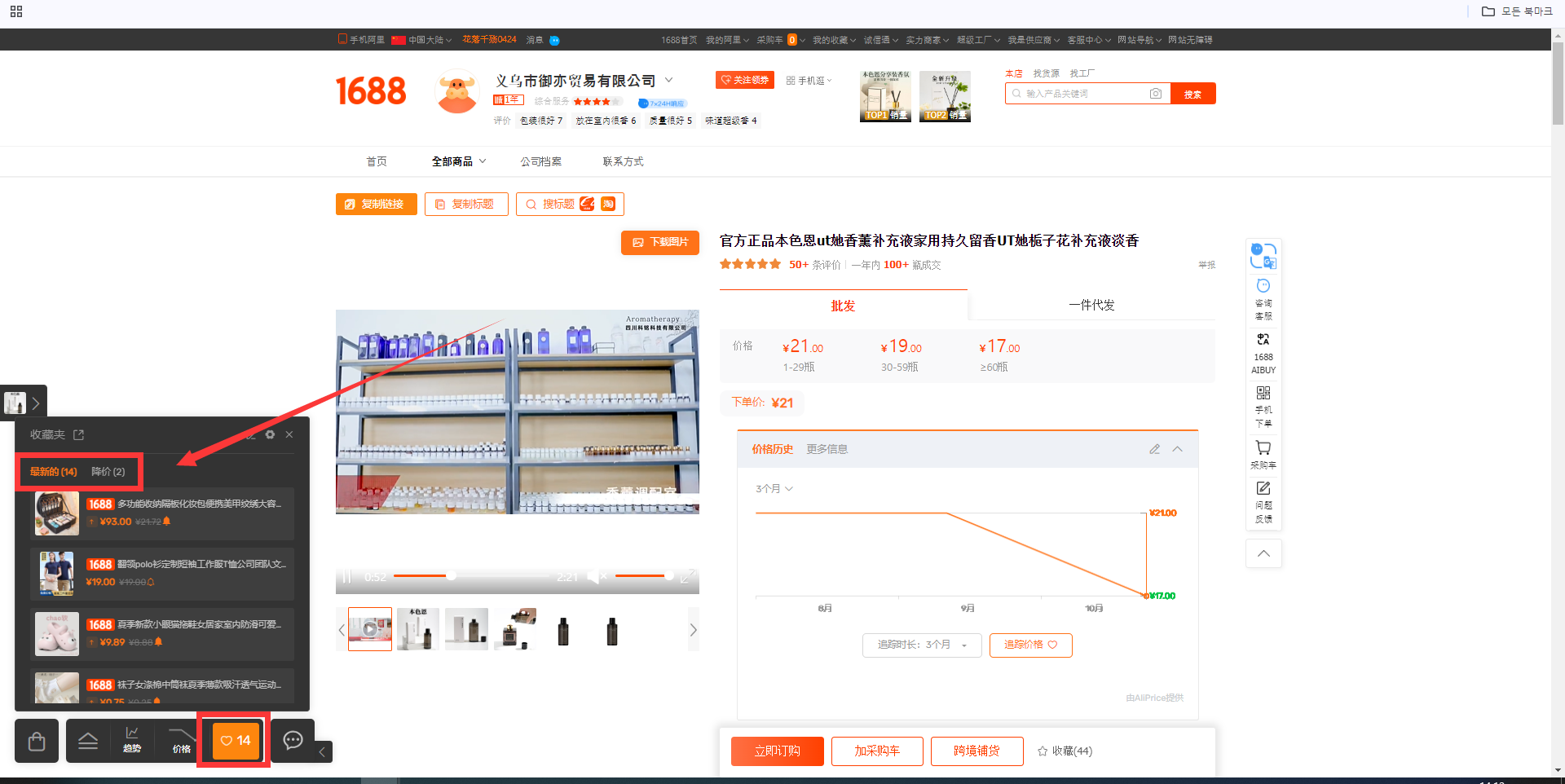This screenshot has width=1565, height=784.
Task: Click the blue message notification icon
Action: [x=555, y=40]
